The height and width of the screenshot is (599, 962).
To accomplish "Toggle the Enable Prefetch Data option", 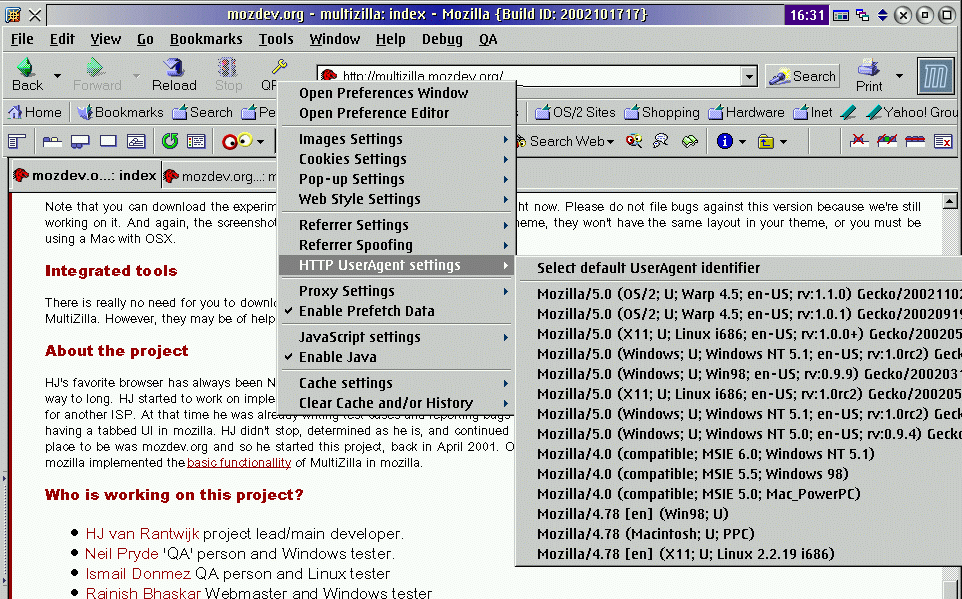I will tap(396, 311).
